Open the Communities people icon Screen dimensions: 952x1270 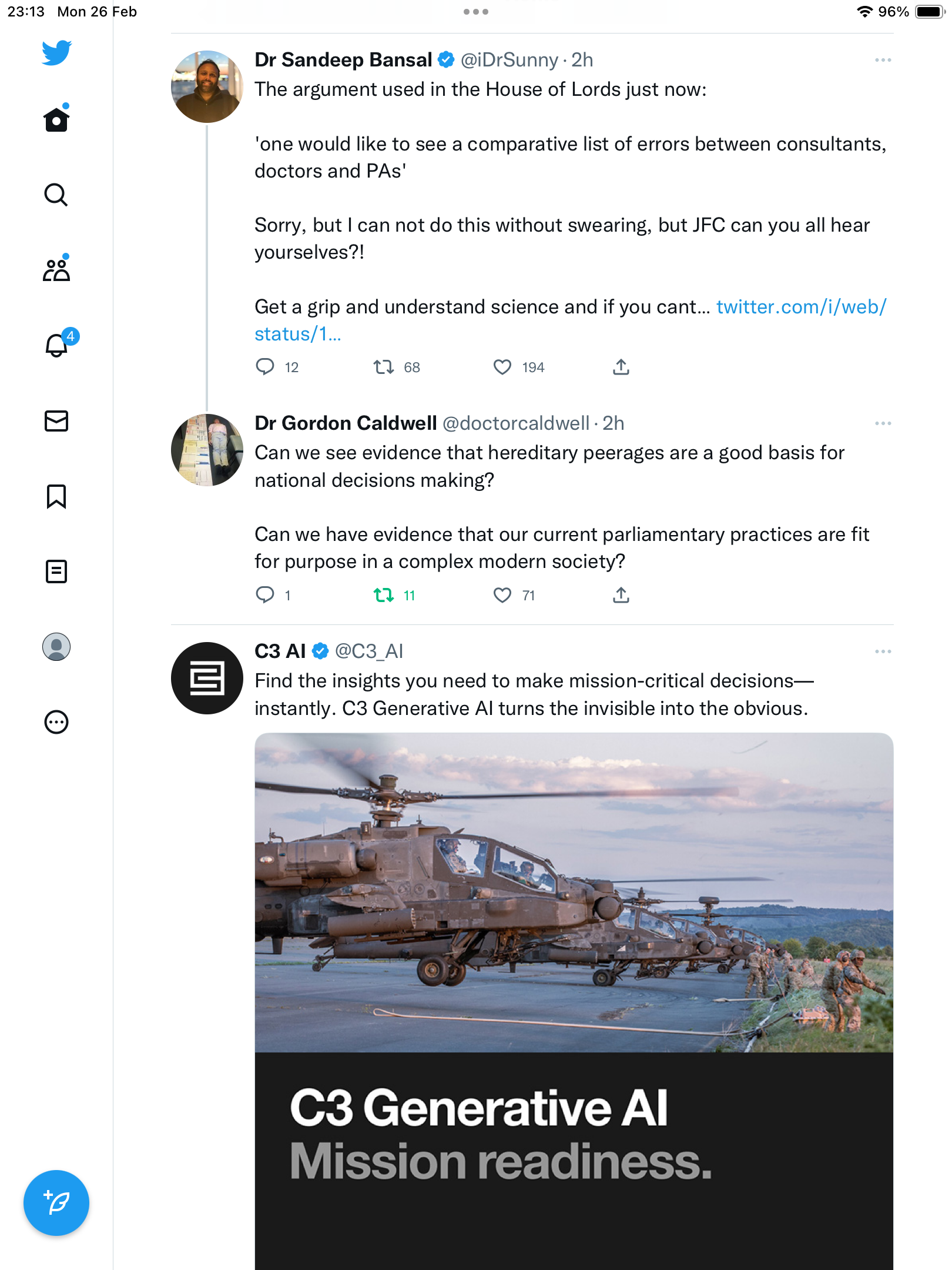click(x=56, y=270)
